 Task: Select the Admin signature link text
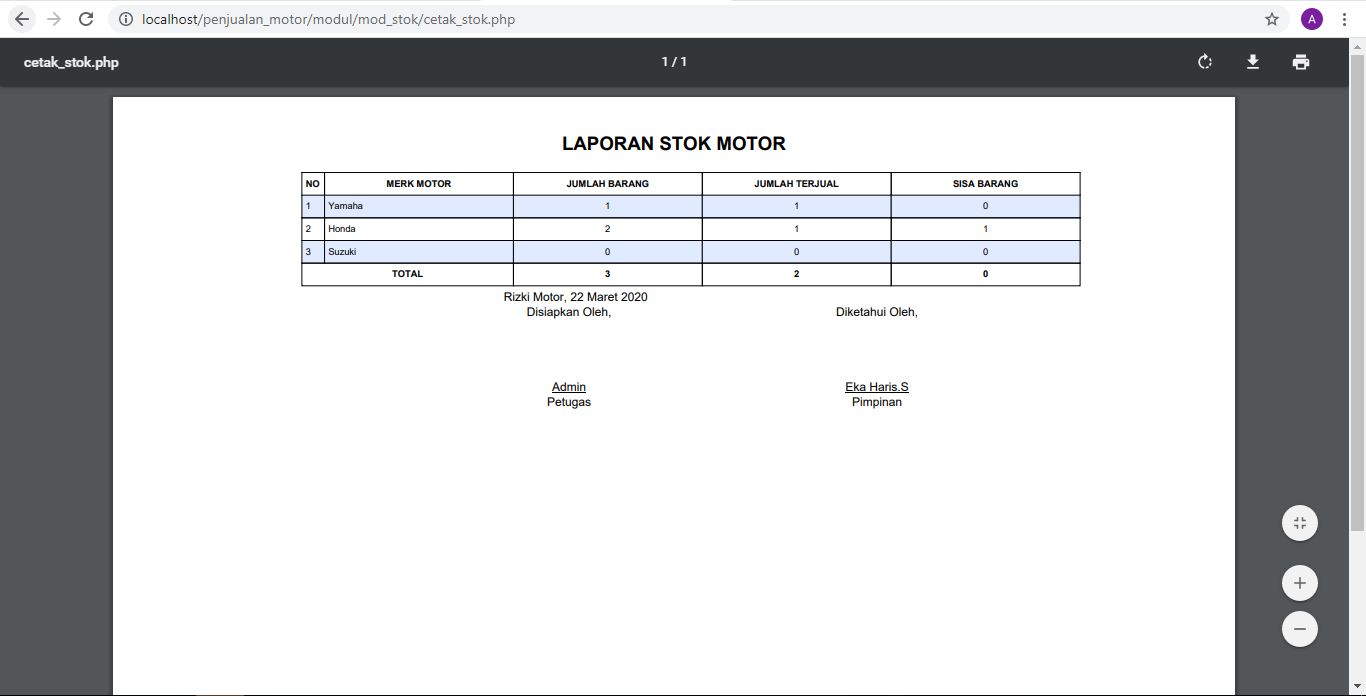click(x=568, y=386)
